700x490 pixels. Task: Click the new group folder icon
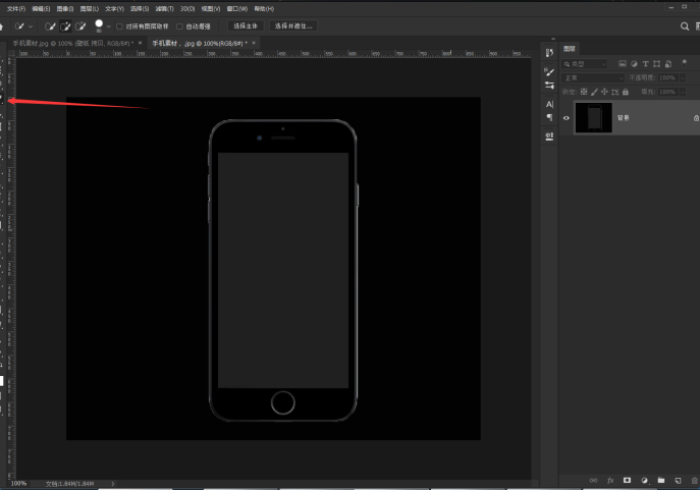(x=660, y=480)
